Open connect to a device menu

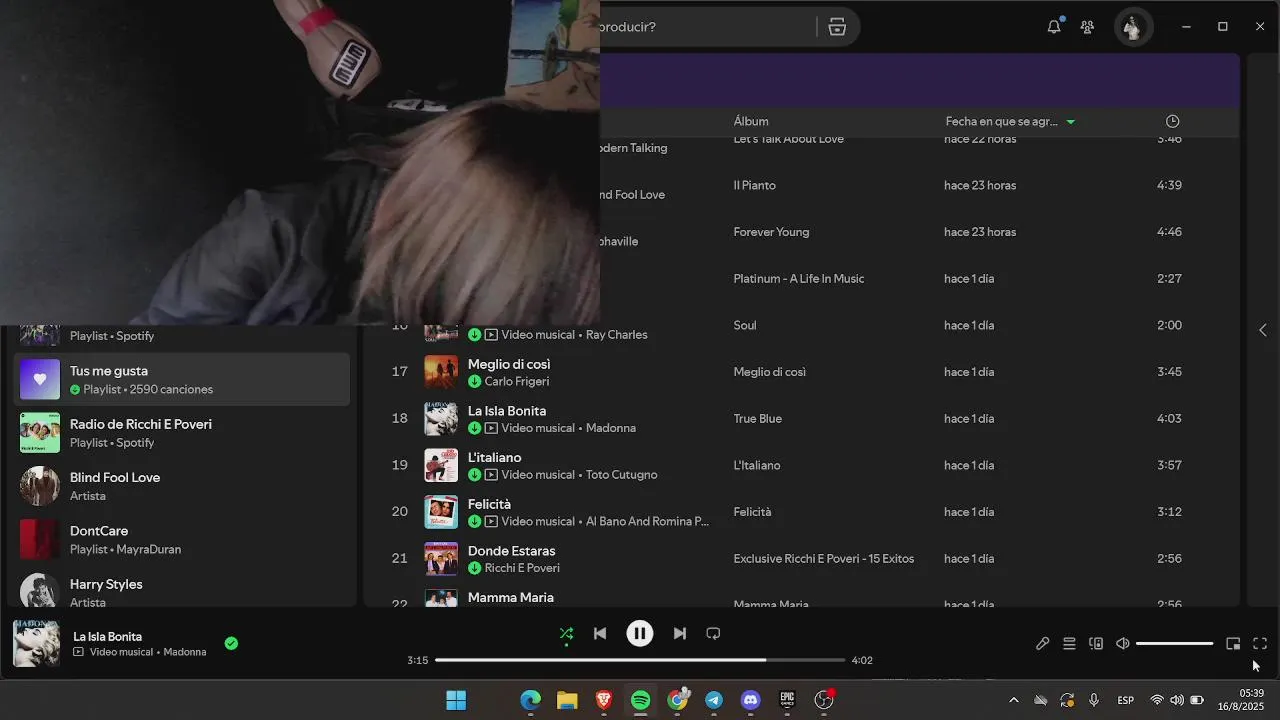click(1096, 644)
